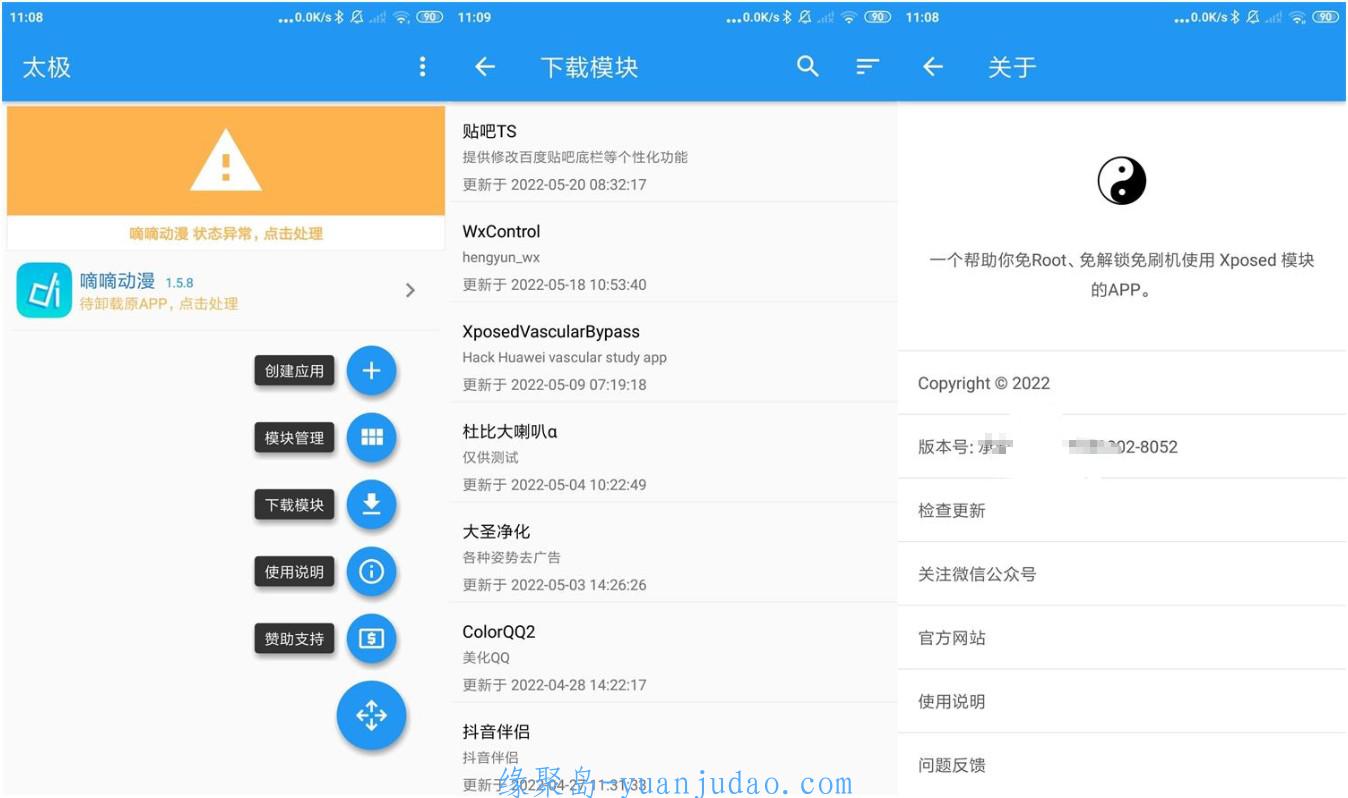This screenshot has width=1348, height=798.
Task: Click the 美化QQ description
Action: 486,657
